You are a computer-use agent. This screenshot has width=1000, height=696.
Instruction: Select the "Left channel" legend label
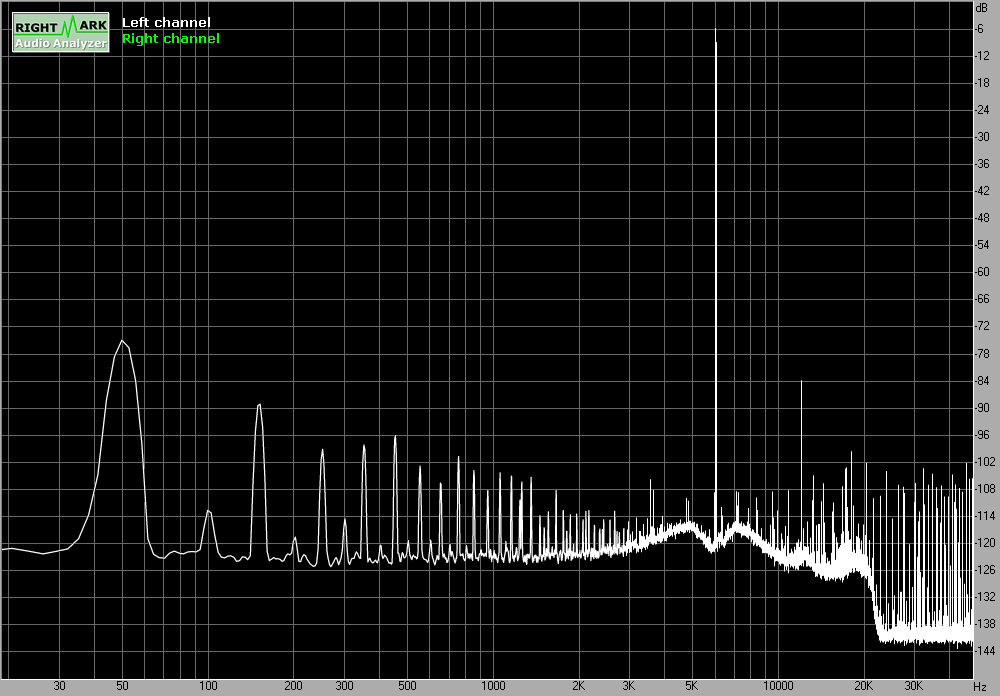[166, 22]
